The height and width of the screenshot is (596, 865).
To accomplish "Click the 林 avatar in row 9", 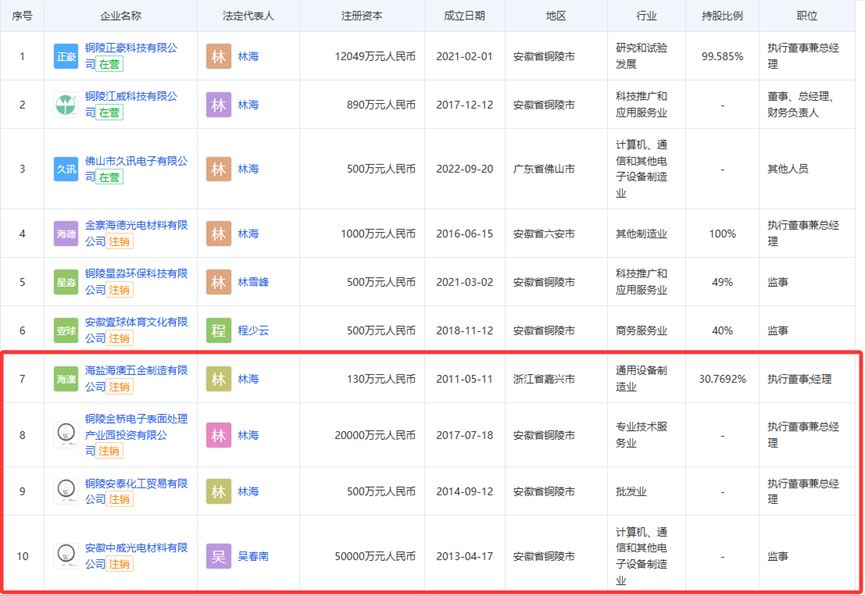I will point(218,491).
